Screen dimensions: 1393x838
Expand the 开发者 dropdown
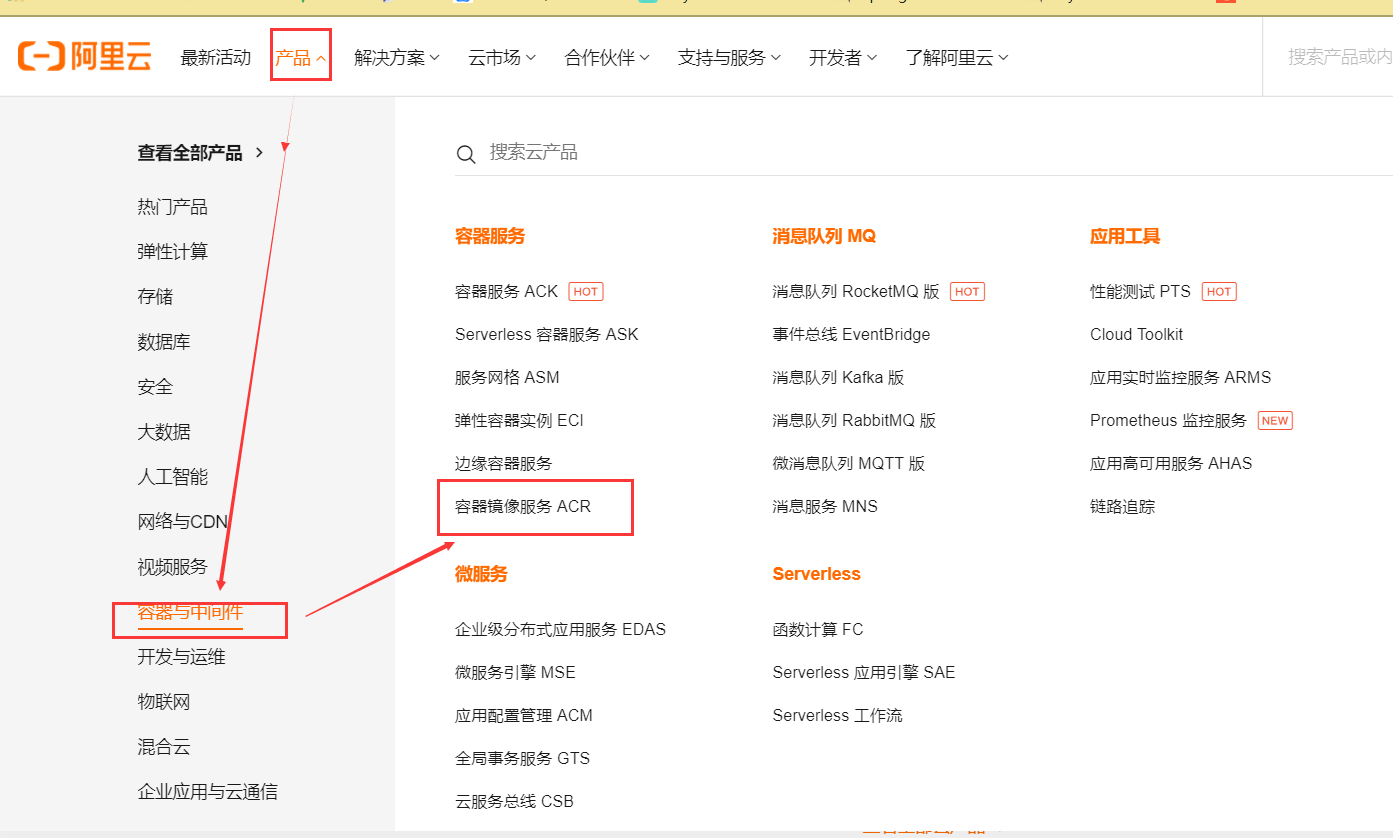(x=843, y=58)
